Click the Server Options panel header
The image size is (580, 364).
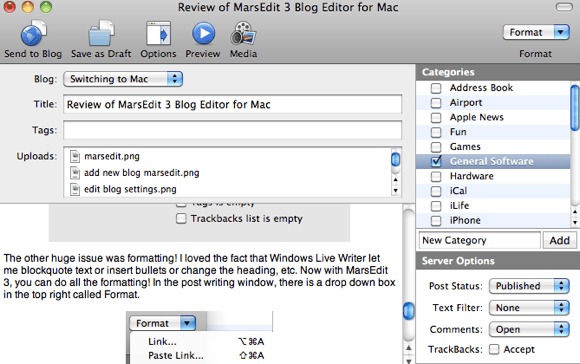pyautogui.click(x=498, y=261)
